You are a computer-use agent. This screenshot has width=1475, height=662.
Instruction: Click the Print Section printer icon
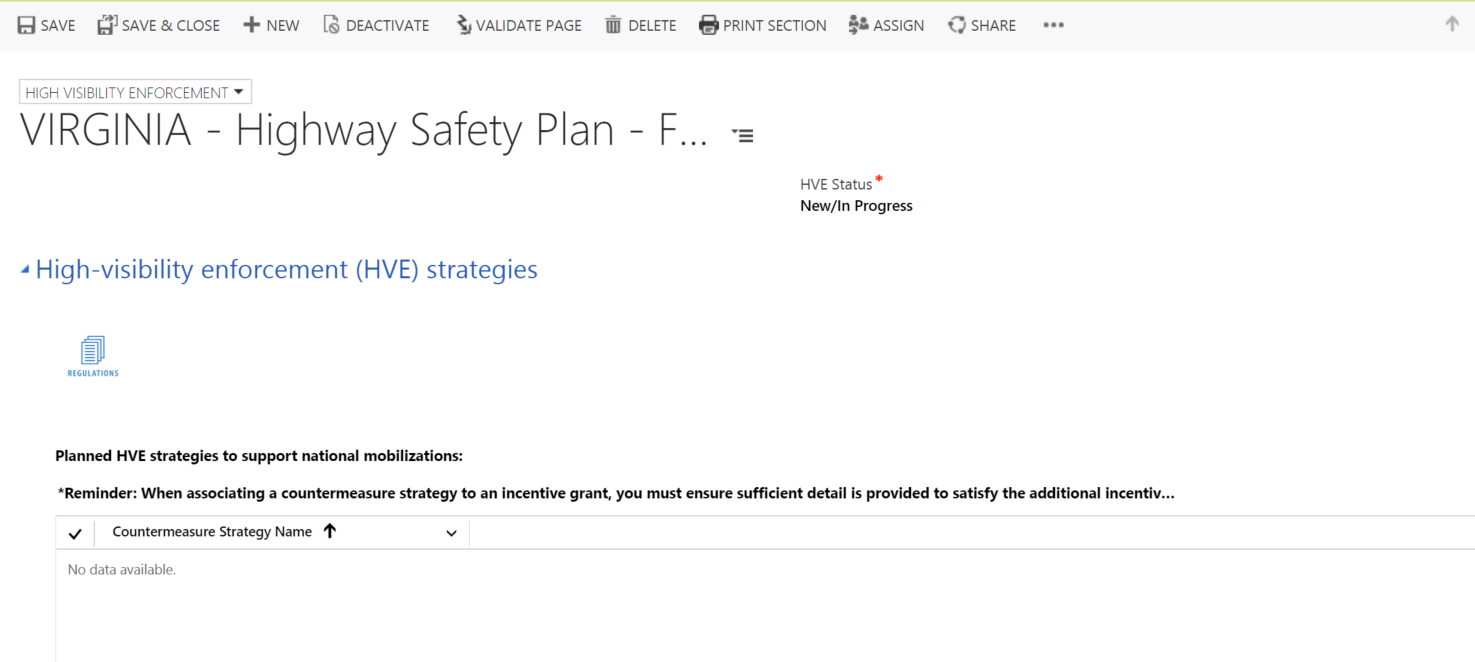(708, 25)
